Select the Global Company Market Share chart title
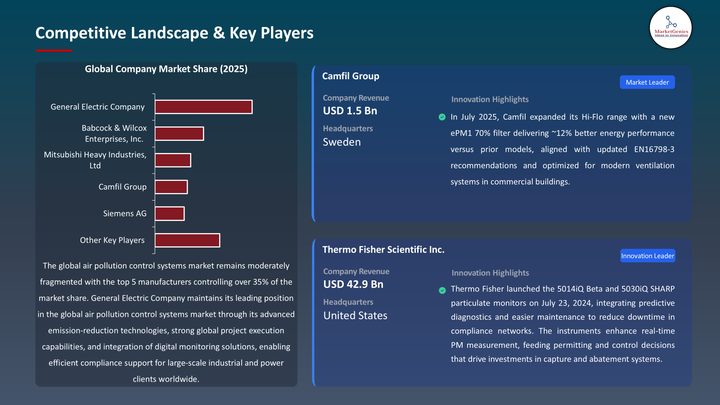720x405 pixels. pyautogui.click(x=167, y=69)
